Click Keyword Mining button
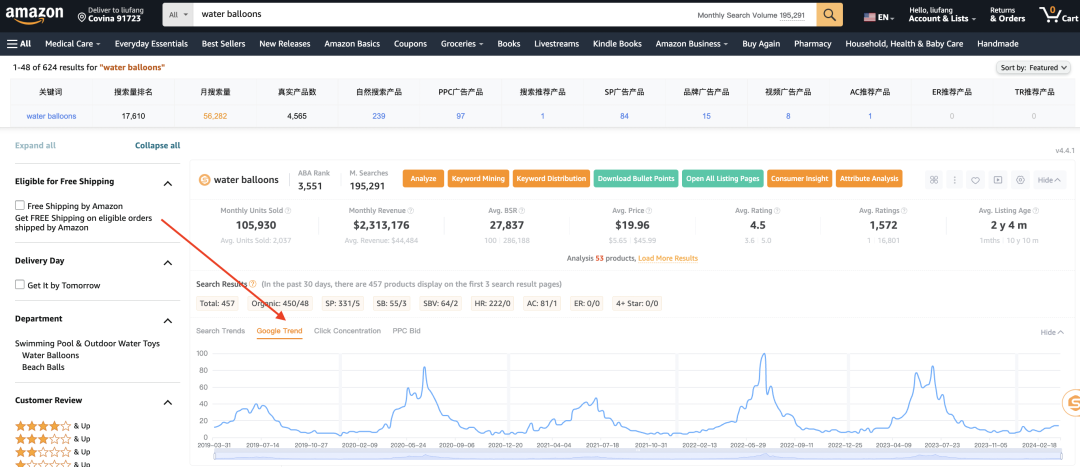Viewport: 1080px width, 467px height. [479, 178]
